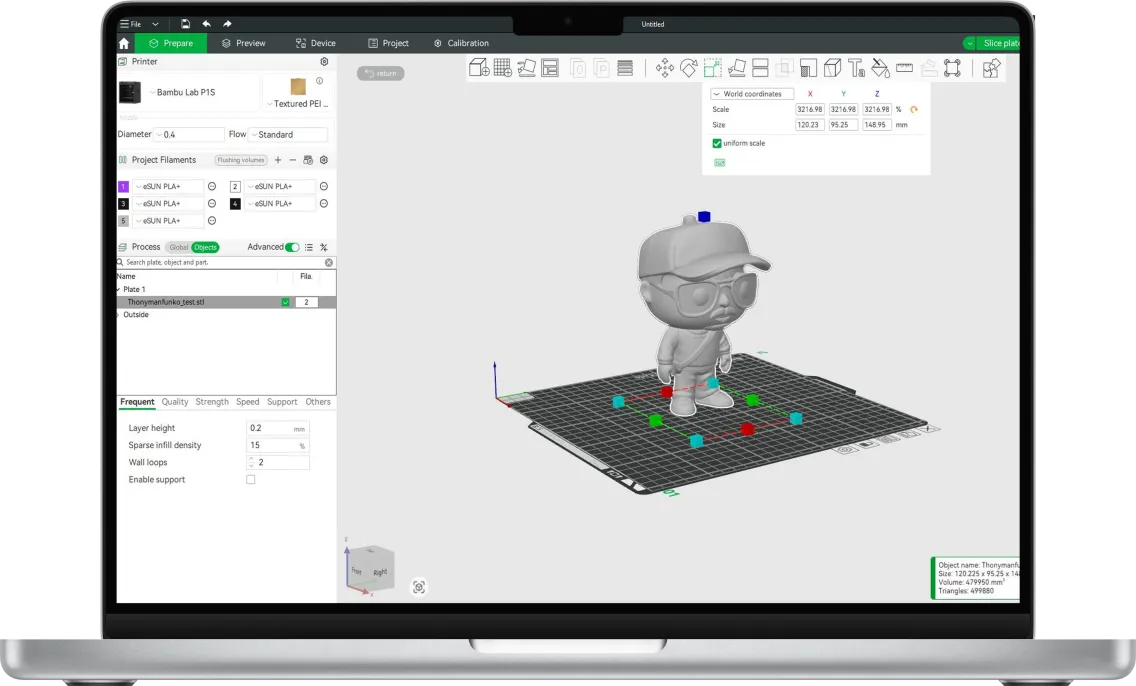Image resolution: width=1136 pixels, height=686 pixels.
Task: Activate the Color painting bucket tool
Action: pyautogui.click(x=880, y=68)
